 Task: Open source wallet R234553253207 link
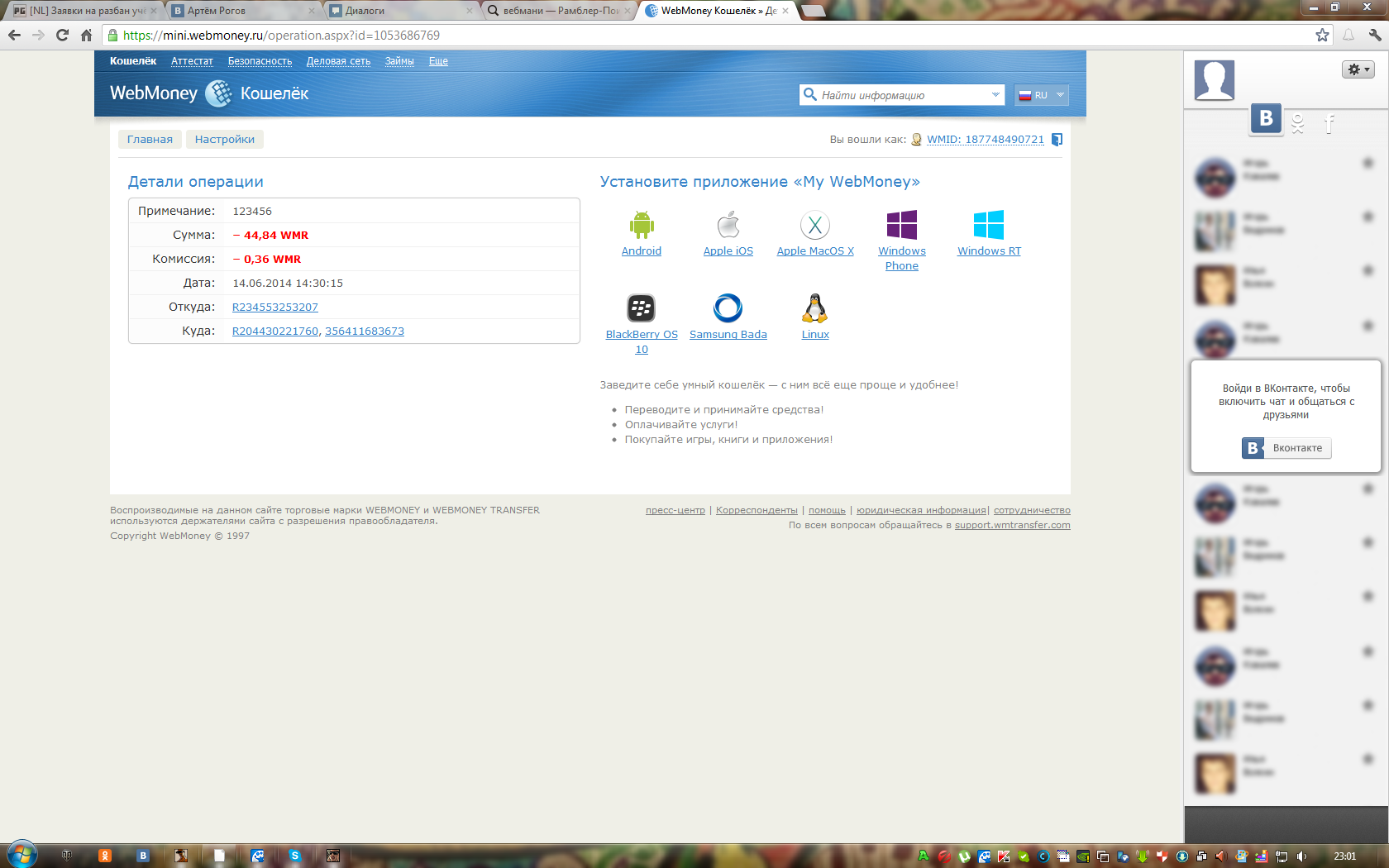(x=275, y=308)
